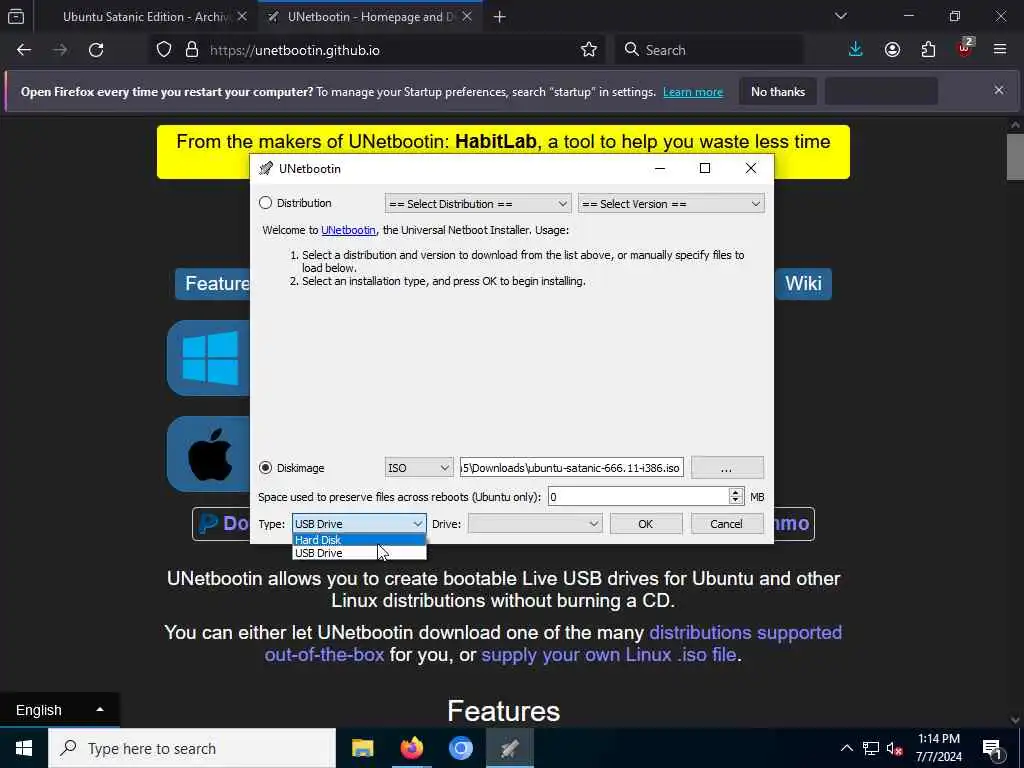The width and height of the screenshot is (1024, 768).
Task: Click the UNetbootin taskbar icon
Action: click(x=509, y=748)
